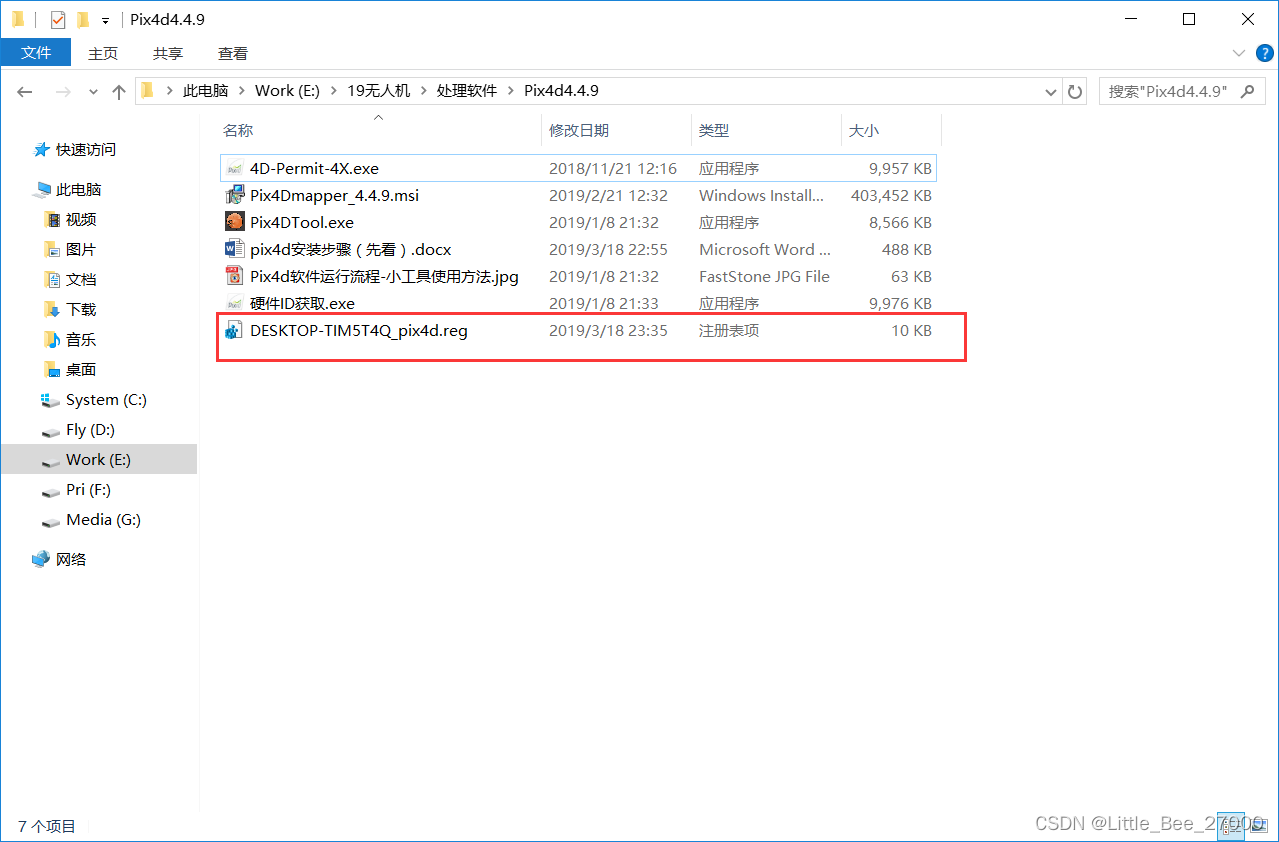Select file name Pix4d软件运行流程-小工具使用方法.jpg
Image resolution: width=1279 pixels, height=842 pixels.
(384, 276)
